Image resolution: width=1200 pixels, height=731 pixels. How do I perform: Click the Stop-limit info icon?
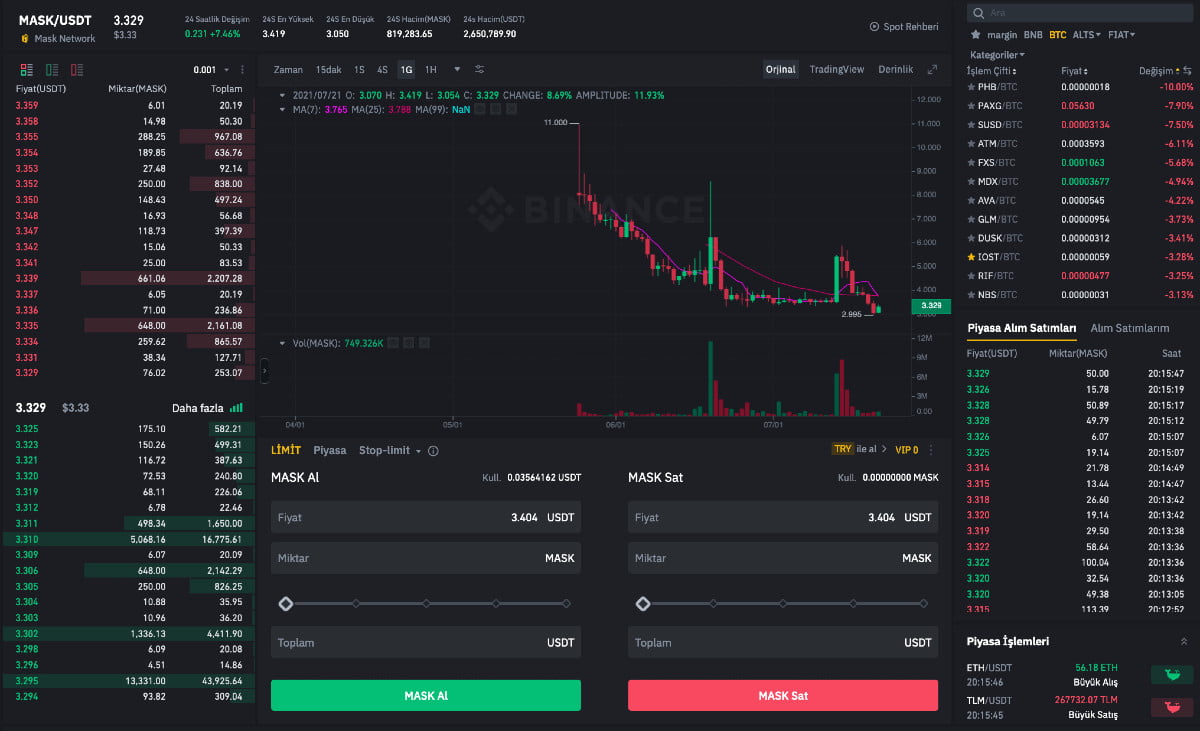433,451
